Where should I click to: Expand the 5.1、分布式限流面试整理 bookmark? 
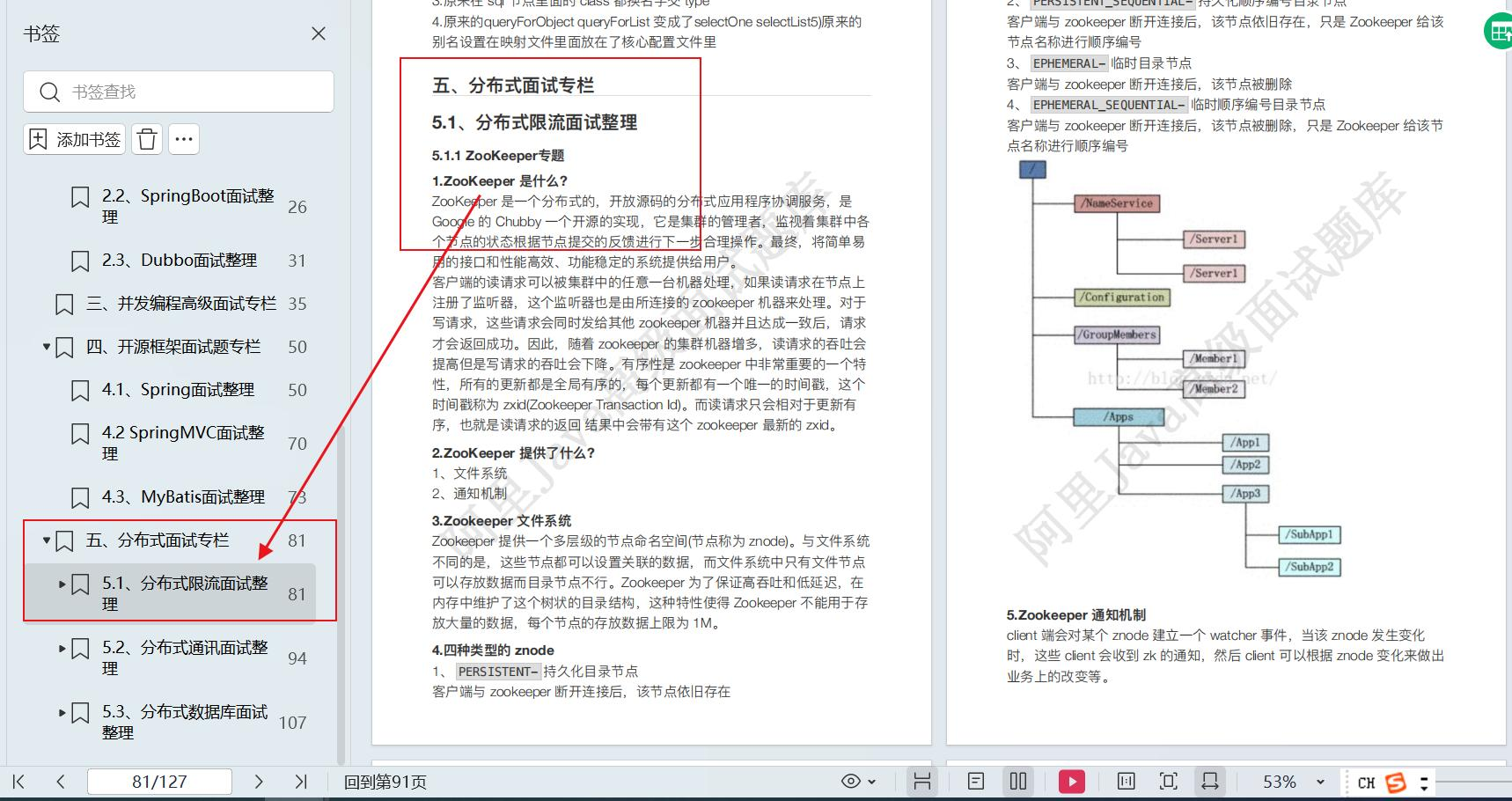click(x=62, y=584)
